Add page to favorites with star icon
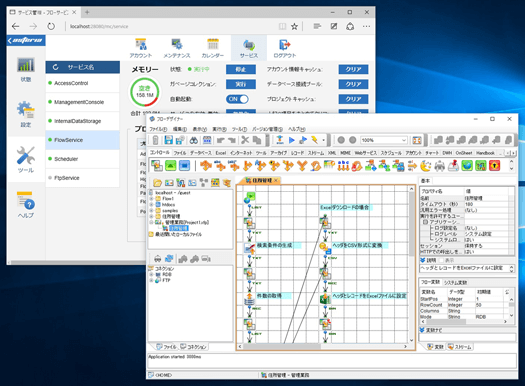The width and height of the screenshot is (525, 386). point(294,26)
